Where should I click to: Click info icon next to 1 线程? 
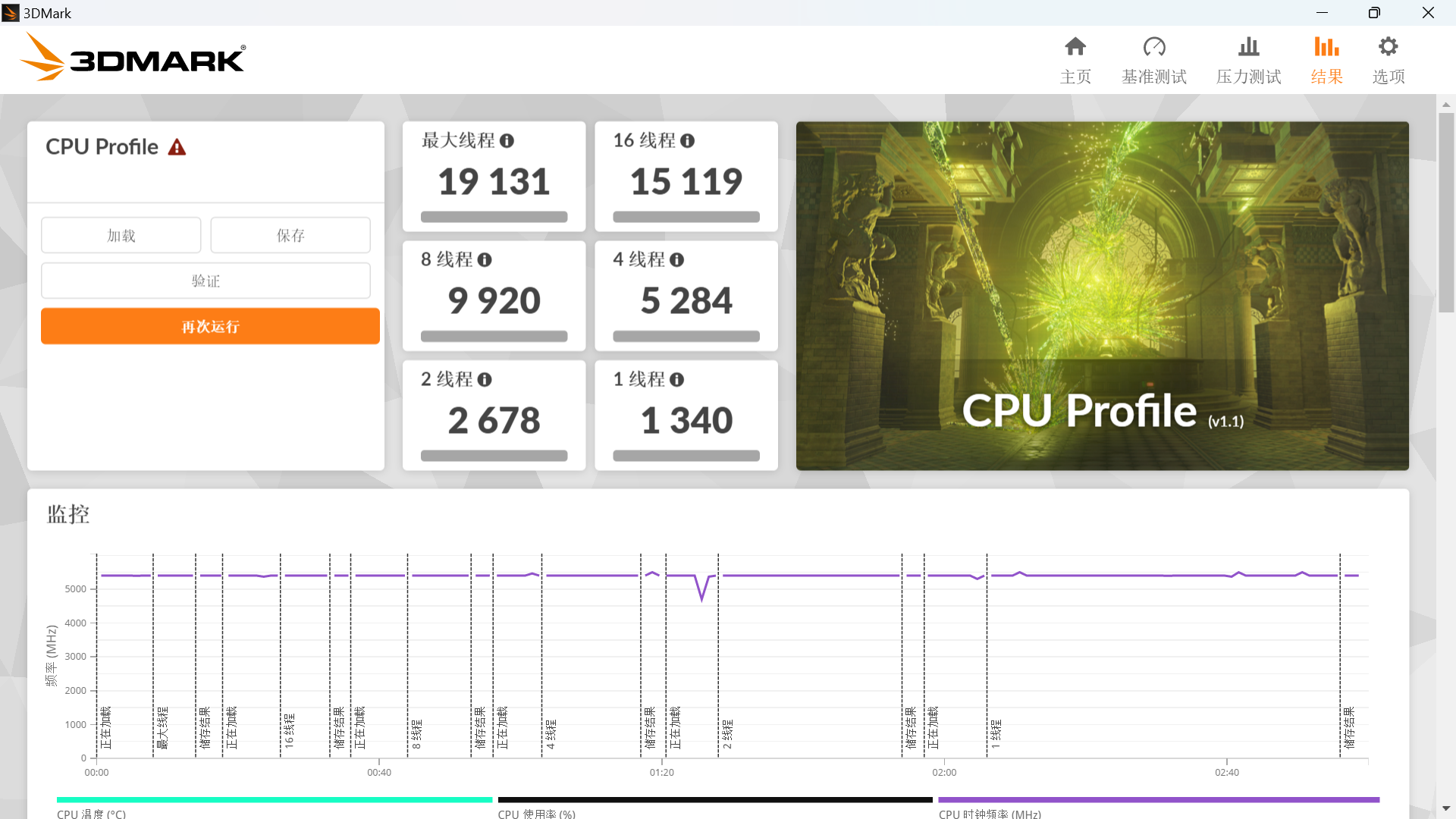click(676, 380)
